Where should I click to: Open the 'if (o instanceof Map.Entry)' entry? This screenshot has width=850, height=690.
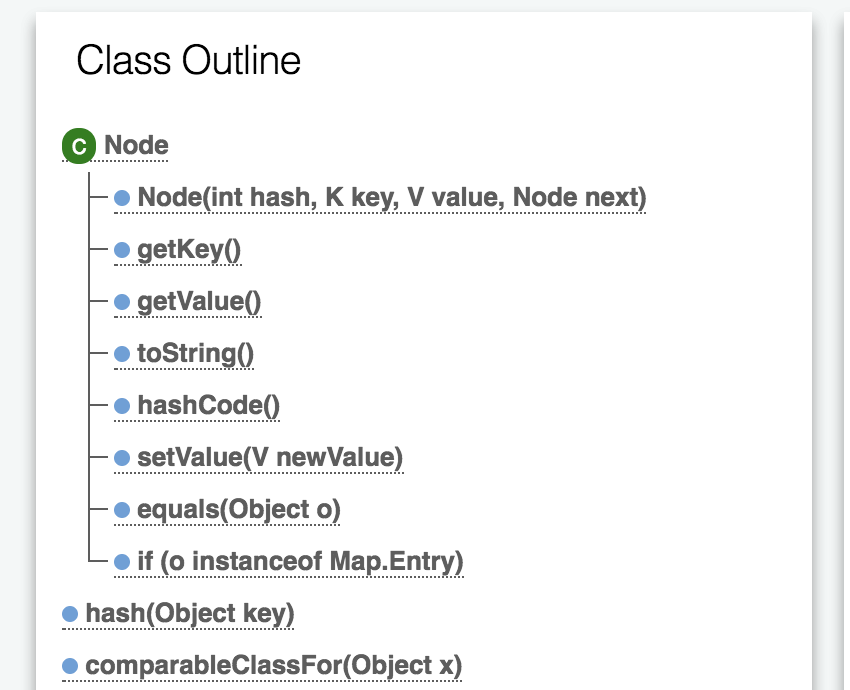pos(300,562)
